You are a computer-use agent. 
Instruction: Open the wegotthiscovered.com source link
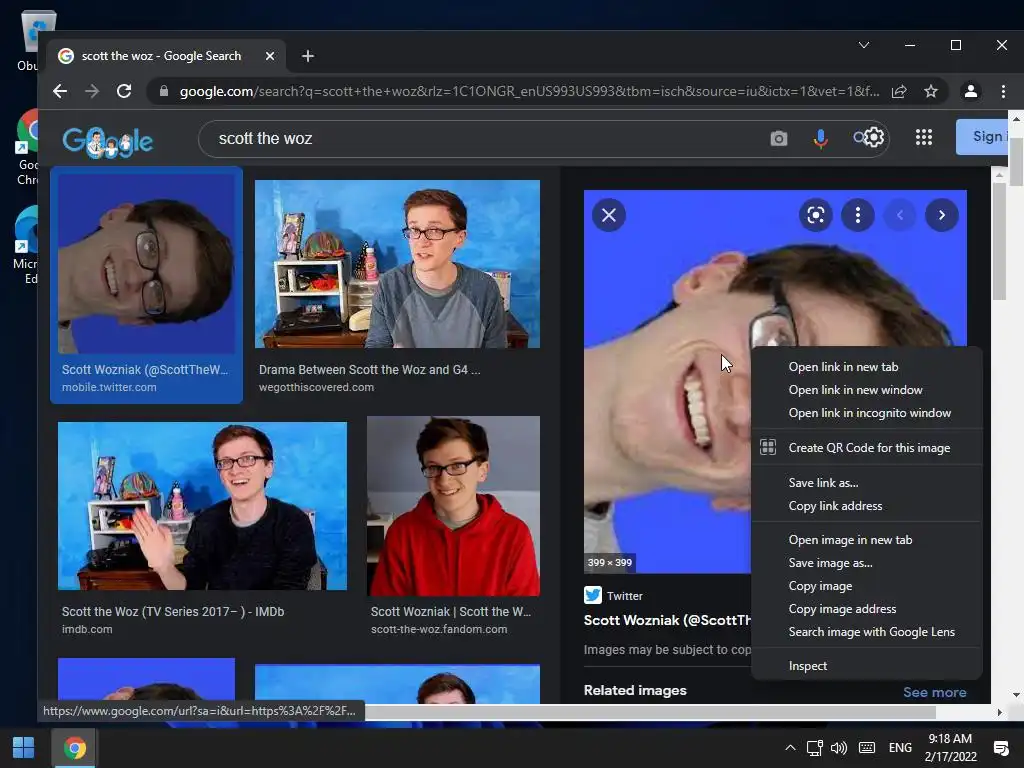(316, 387)
